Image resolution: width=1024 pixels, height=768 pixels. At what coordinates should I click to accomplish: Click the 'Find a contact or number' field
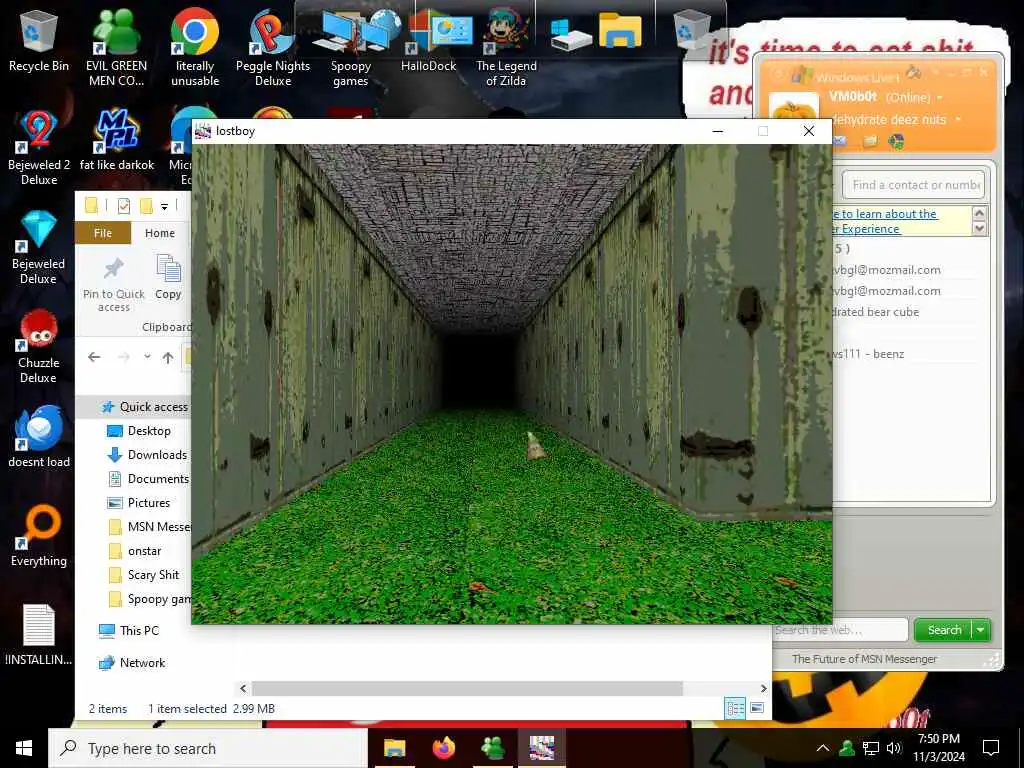[x=914, y=185]
